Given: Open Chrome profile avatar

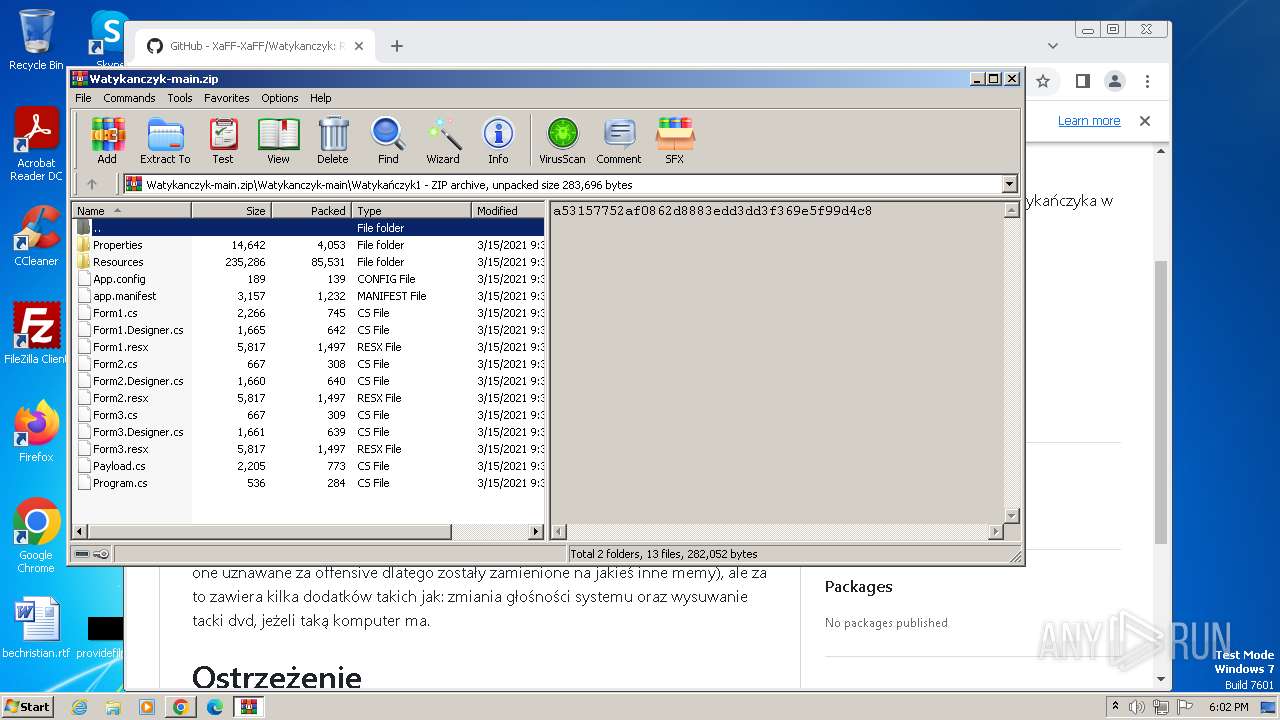Looking at the screenshot, I should (1115, 81).
